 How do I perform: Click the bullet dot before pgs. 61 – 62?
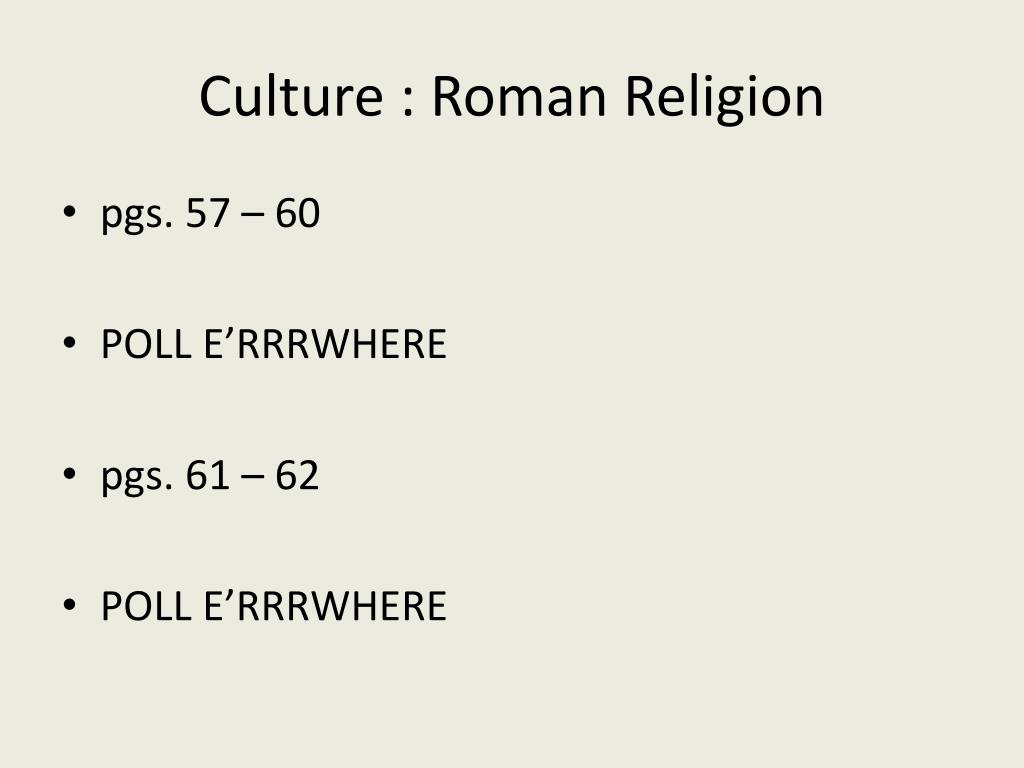click(69, 473)
